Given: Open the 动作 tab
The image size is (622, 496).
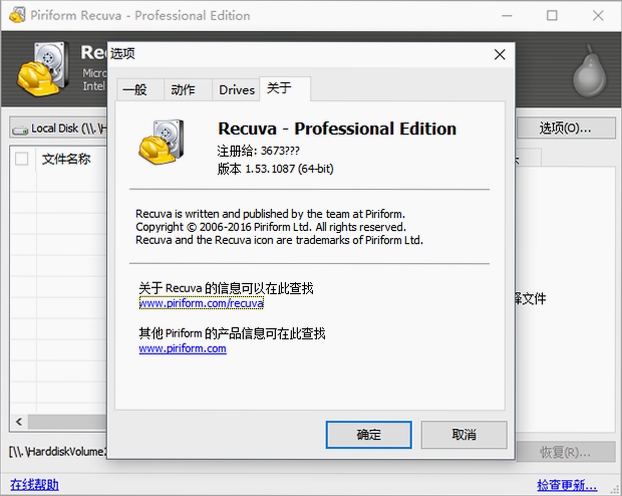Looking at the screenshot, I should [187, 90].
